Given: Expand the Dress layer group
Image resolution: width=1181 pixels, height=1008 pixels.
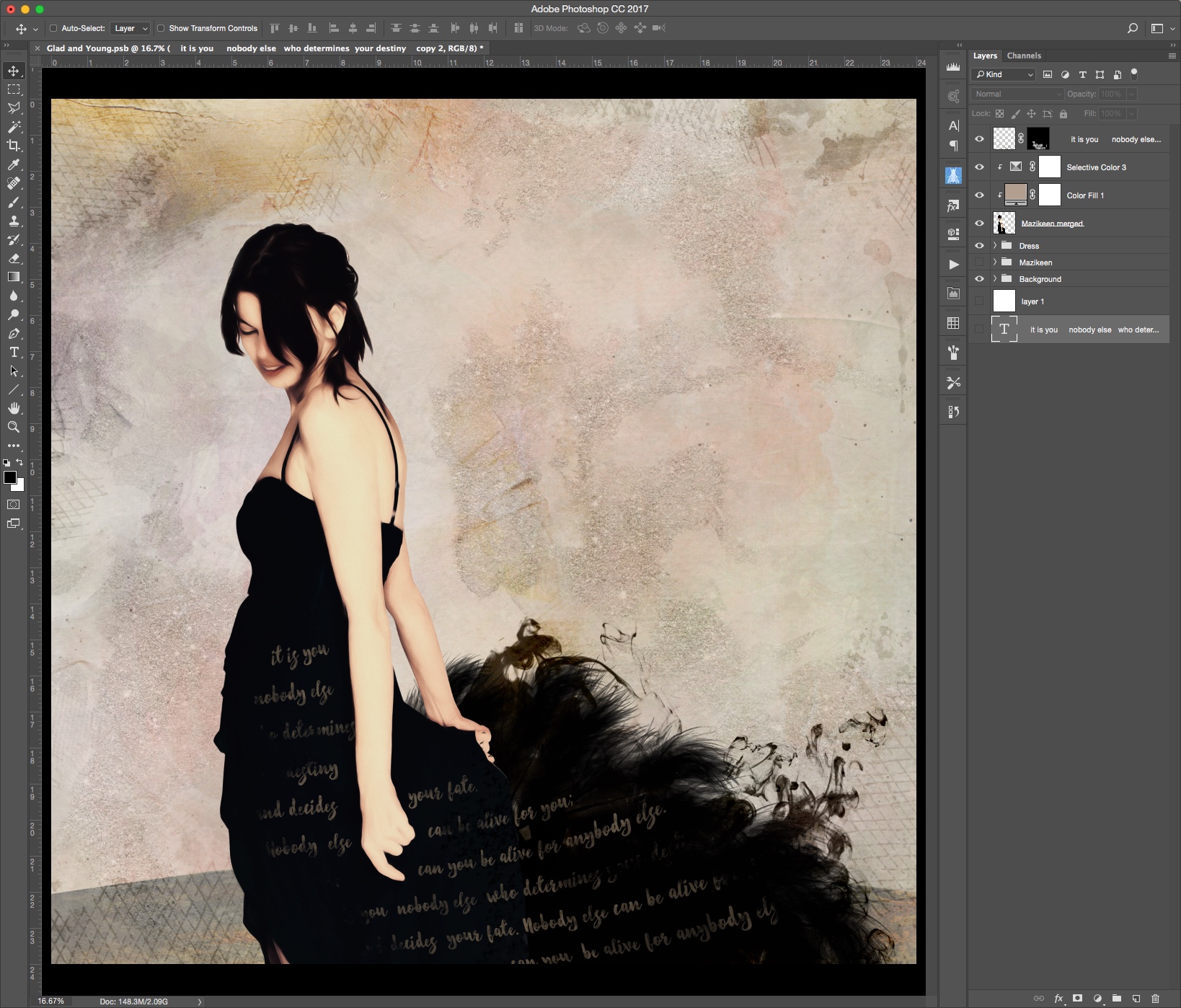Looking at the screenshot, I should click(995, 246).
